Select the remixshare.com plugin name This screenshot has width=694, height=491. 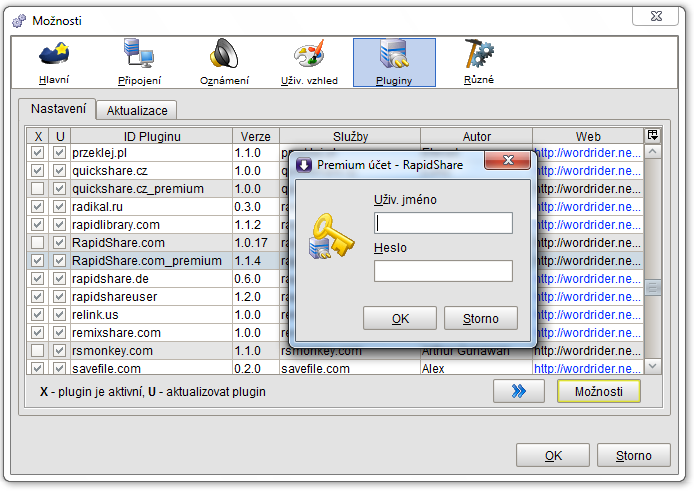coord(116,332)
